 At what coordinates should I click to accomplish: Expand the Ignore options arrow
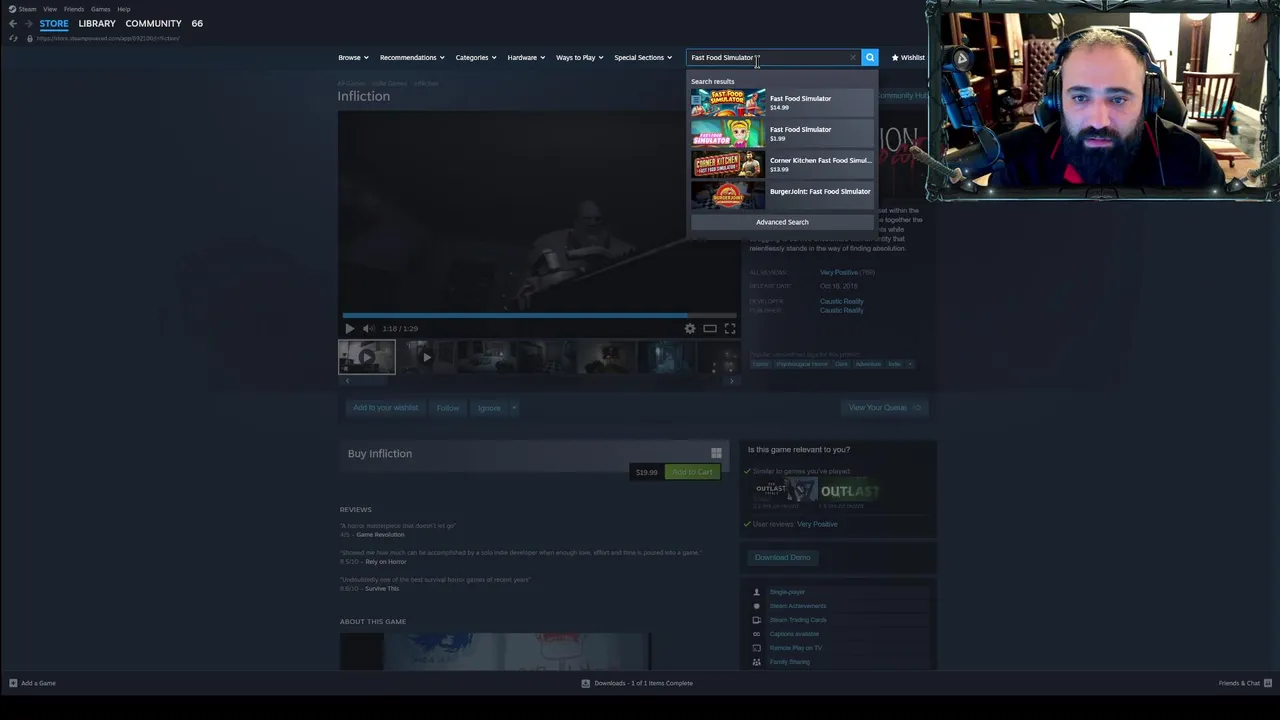click(x=514, y=407)
